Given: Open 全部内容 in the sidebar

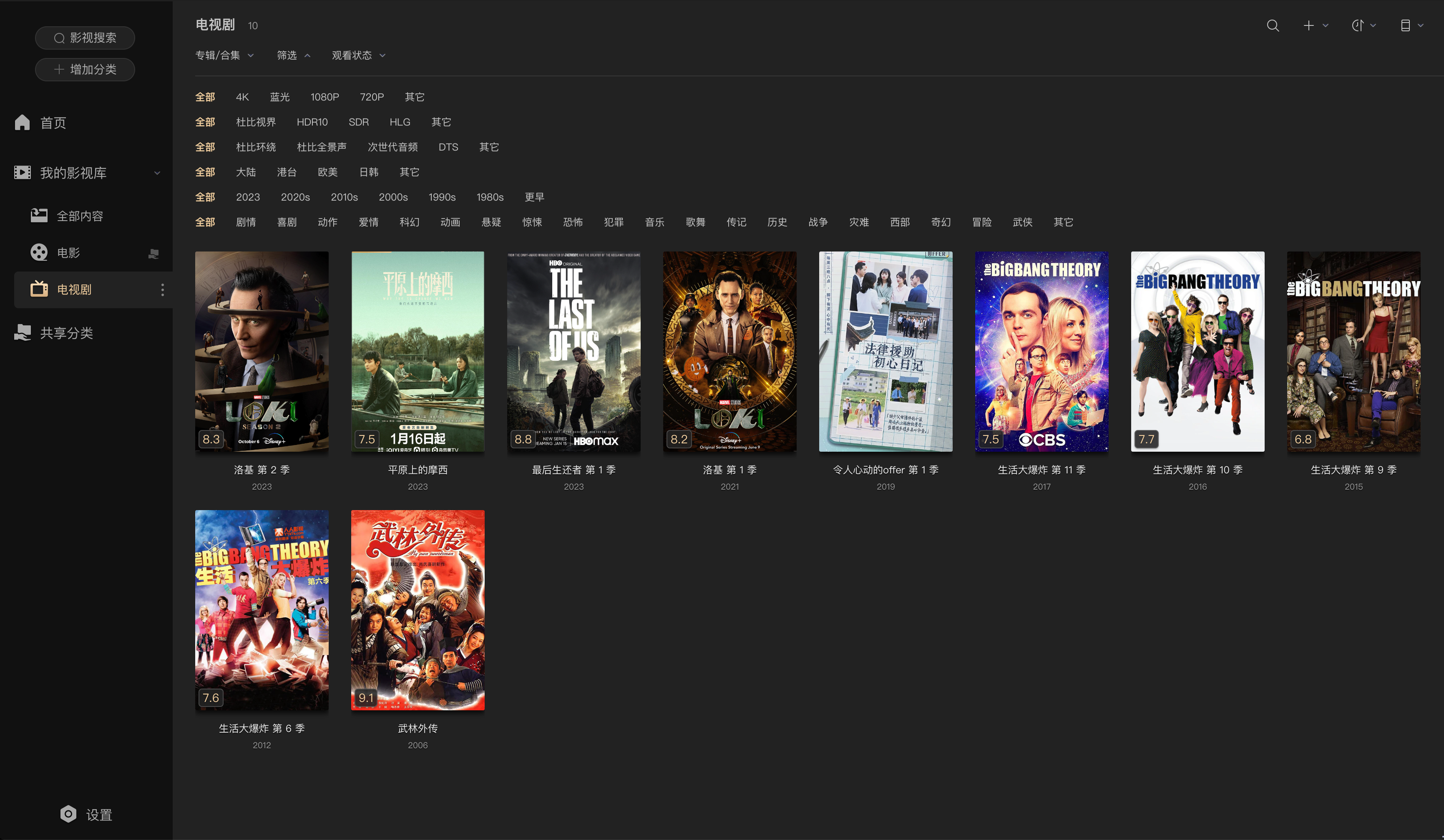Looking at the screenshot, I should (79, 216).
